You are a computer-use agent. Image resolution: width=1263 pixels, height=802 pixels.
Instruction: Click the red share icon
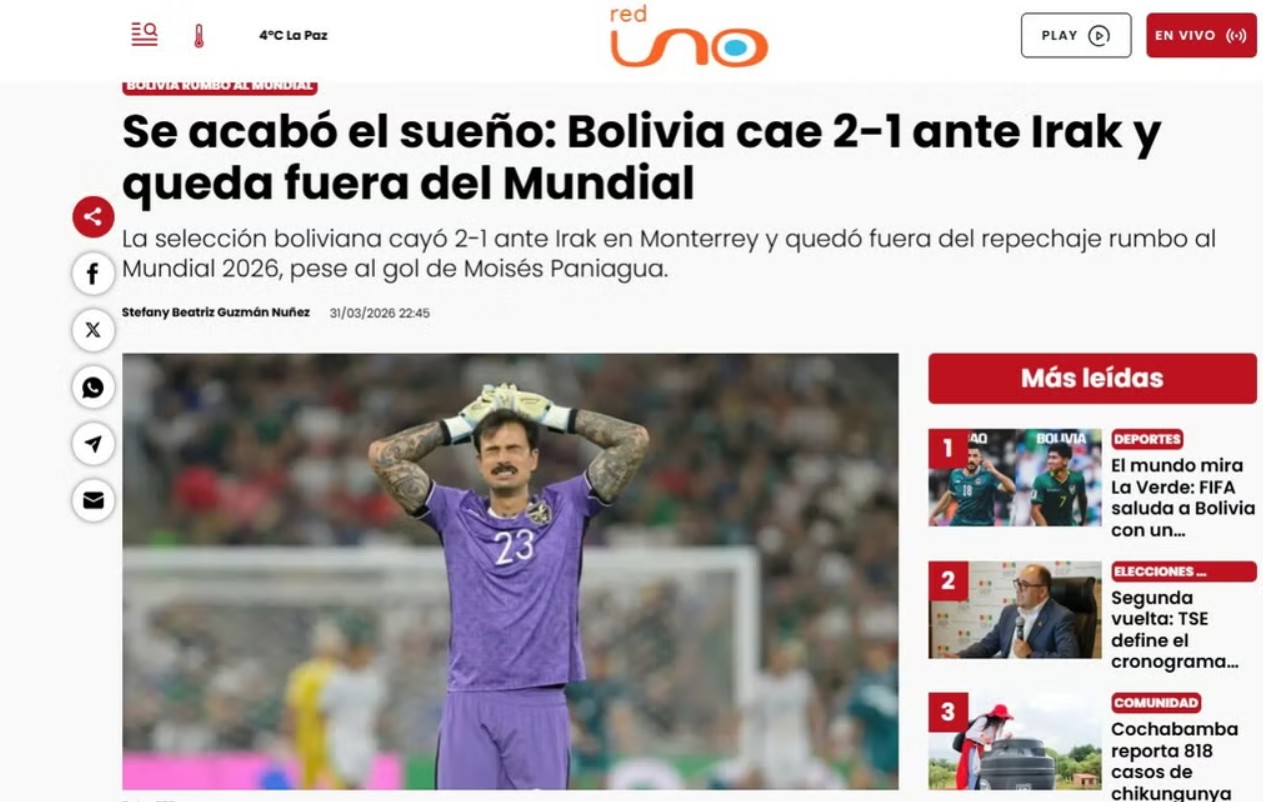tap(93, 217)
